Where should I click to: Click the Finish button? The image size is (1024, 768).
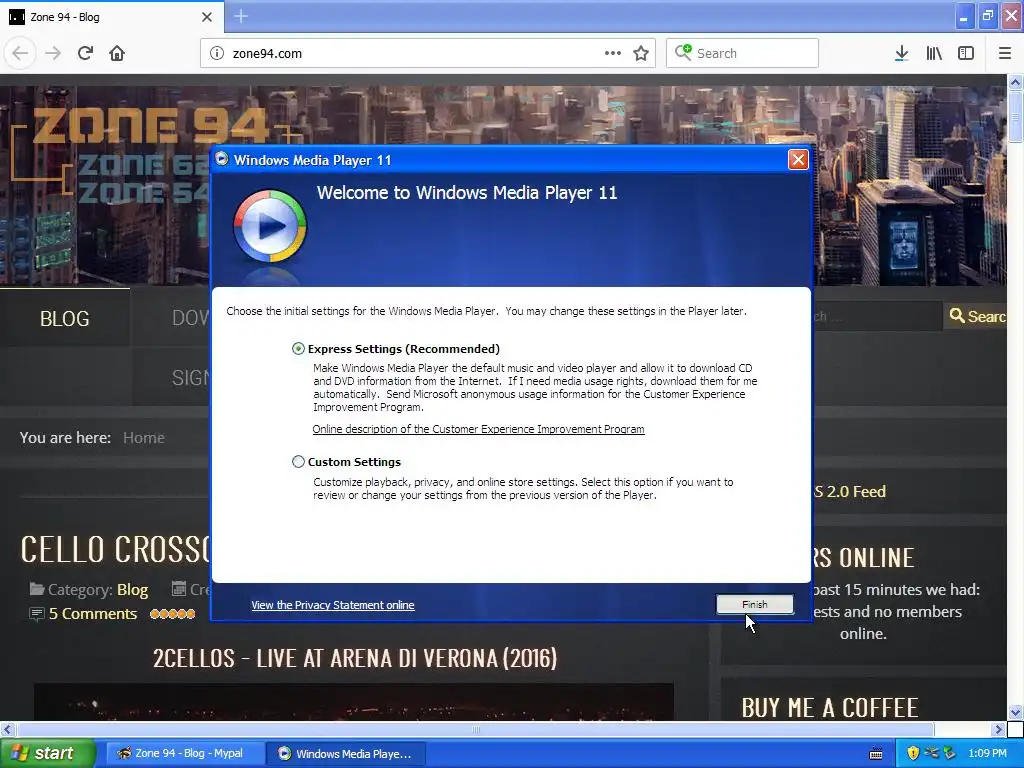[754, 604]
